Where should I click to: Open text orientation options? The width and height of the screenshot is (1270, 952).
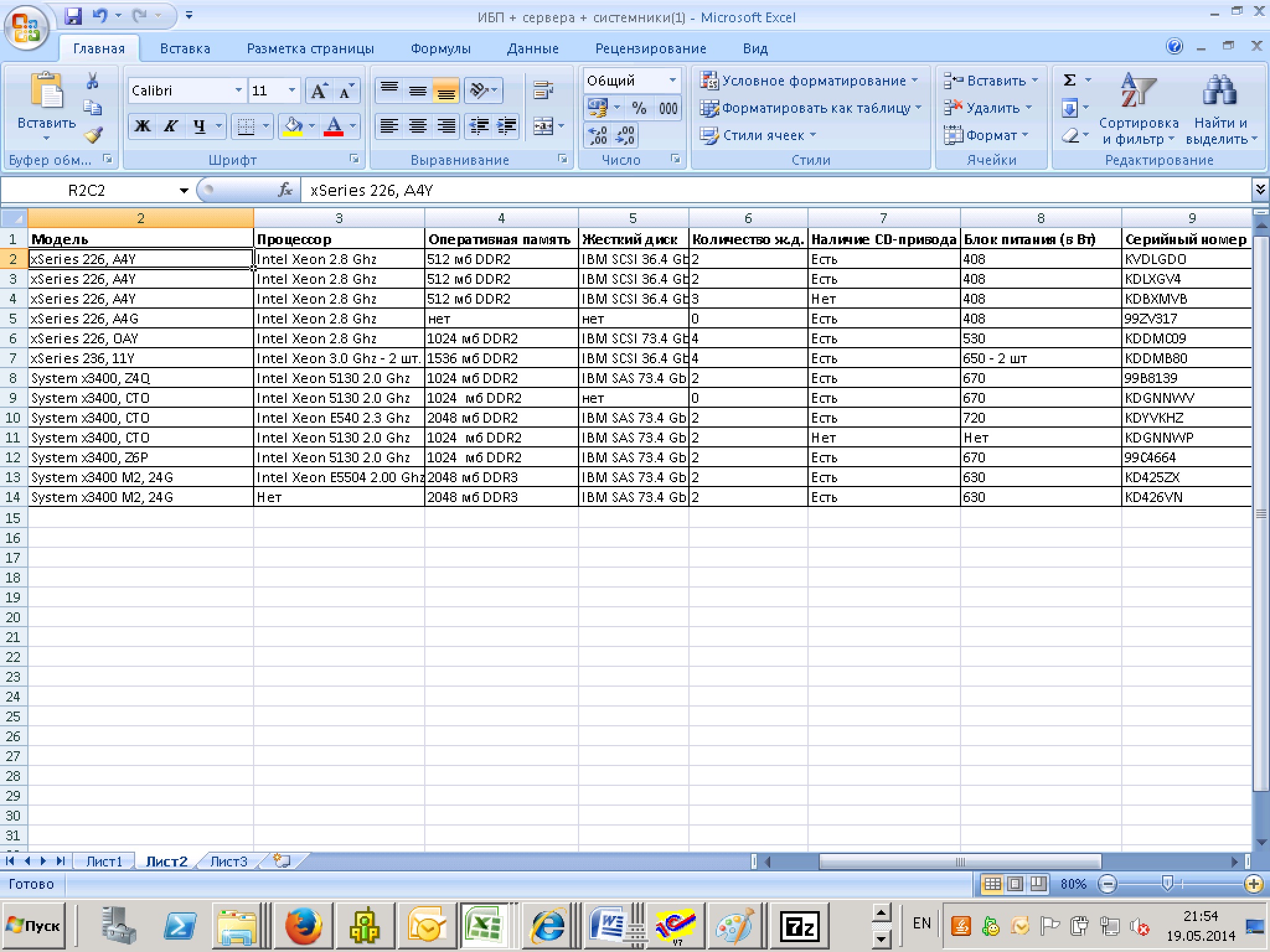(x=483, y=91)
